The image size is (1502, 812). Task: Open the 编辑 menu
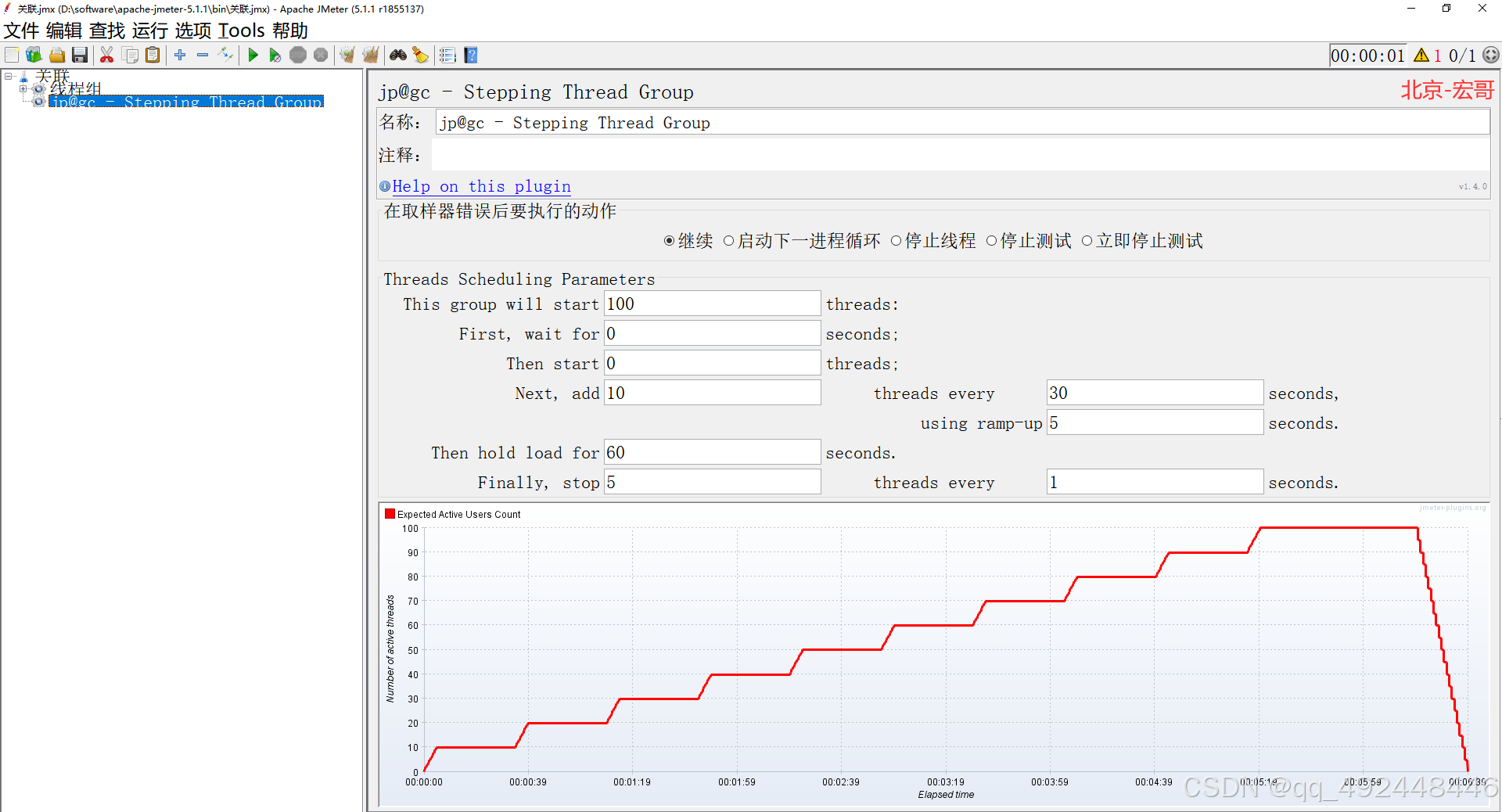click(x=64, y=31)
